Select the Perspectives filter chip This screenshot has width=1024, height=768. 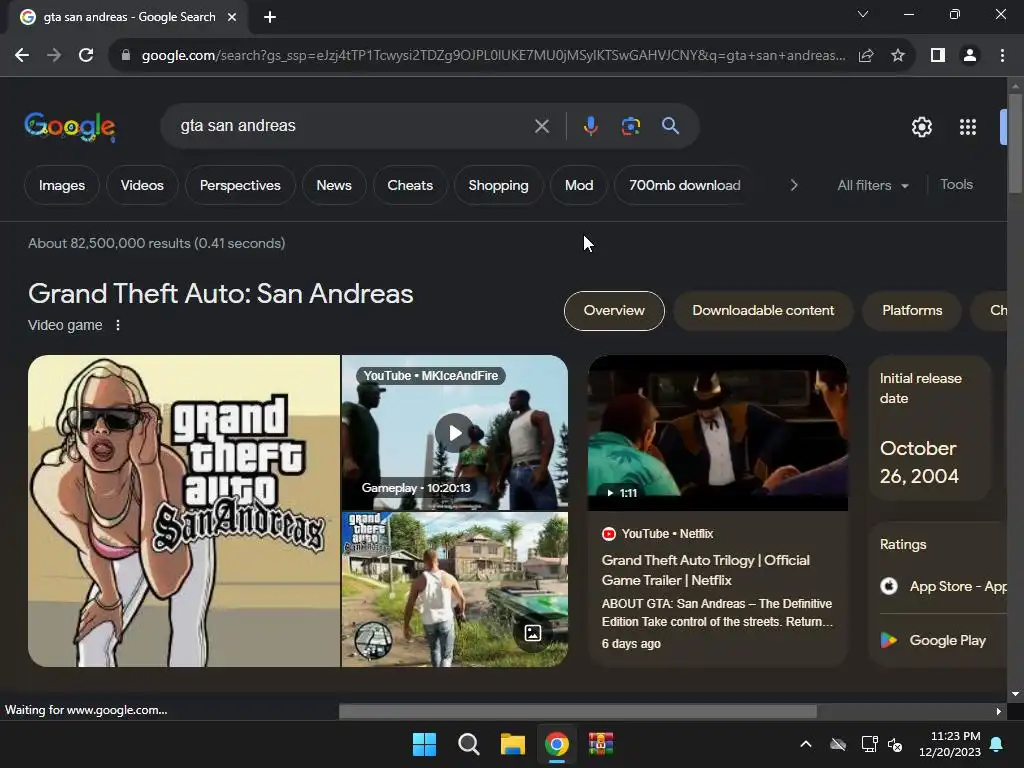pos(240,185)
